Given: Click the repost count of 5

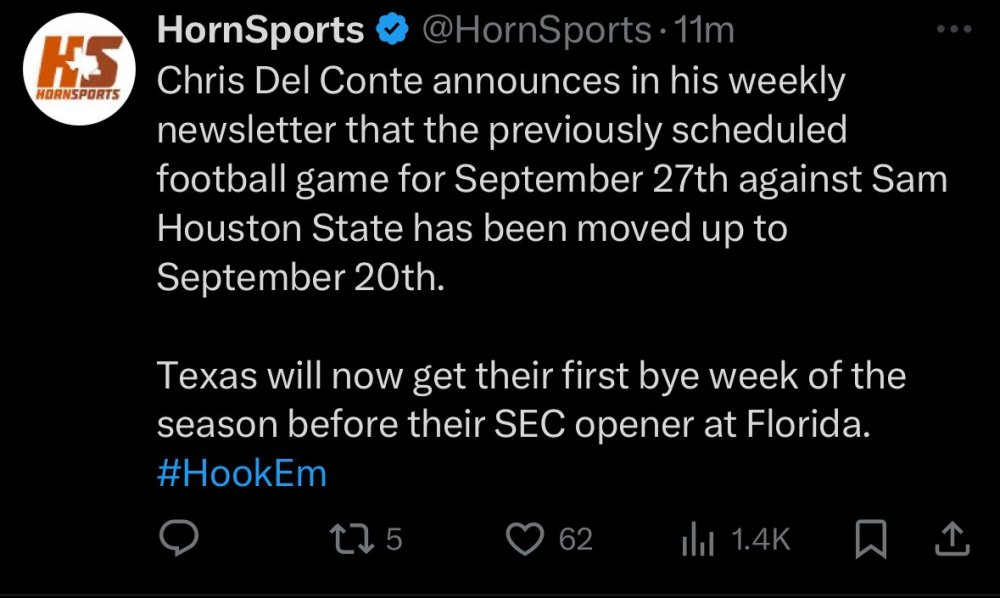Looking at the screenshot, I should [393, 541].
